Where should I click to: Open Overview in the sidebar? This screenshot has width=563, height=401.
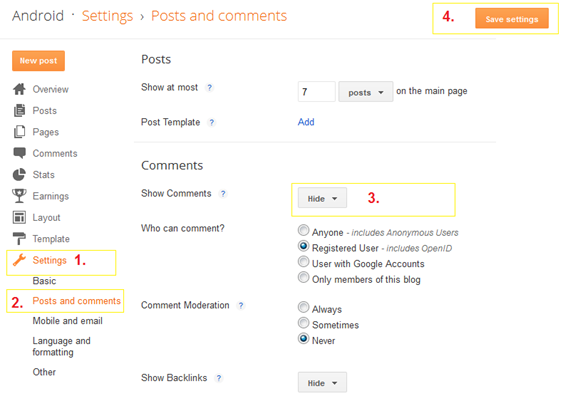click(51, 89)
